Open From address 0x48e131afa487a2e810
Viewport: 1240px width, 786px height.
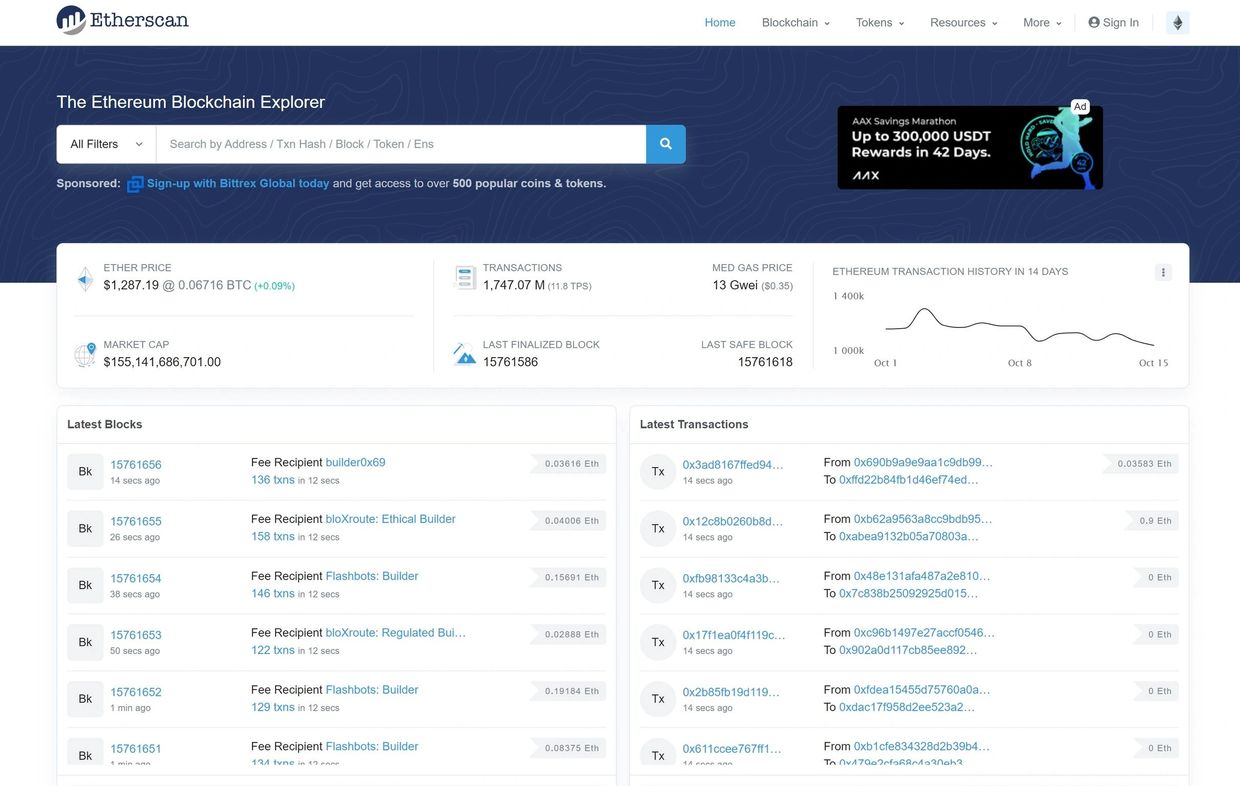coord(922,576)
